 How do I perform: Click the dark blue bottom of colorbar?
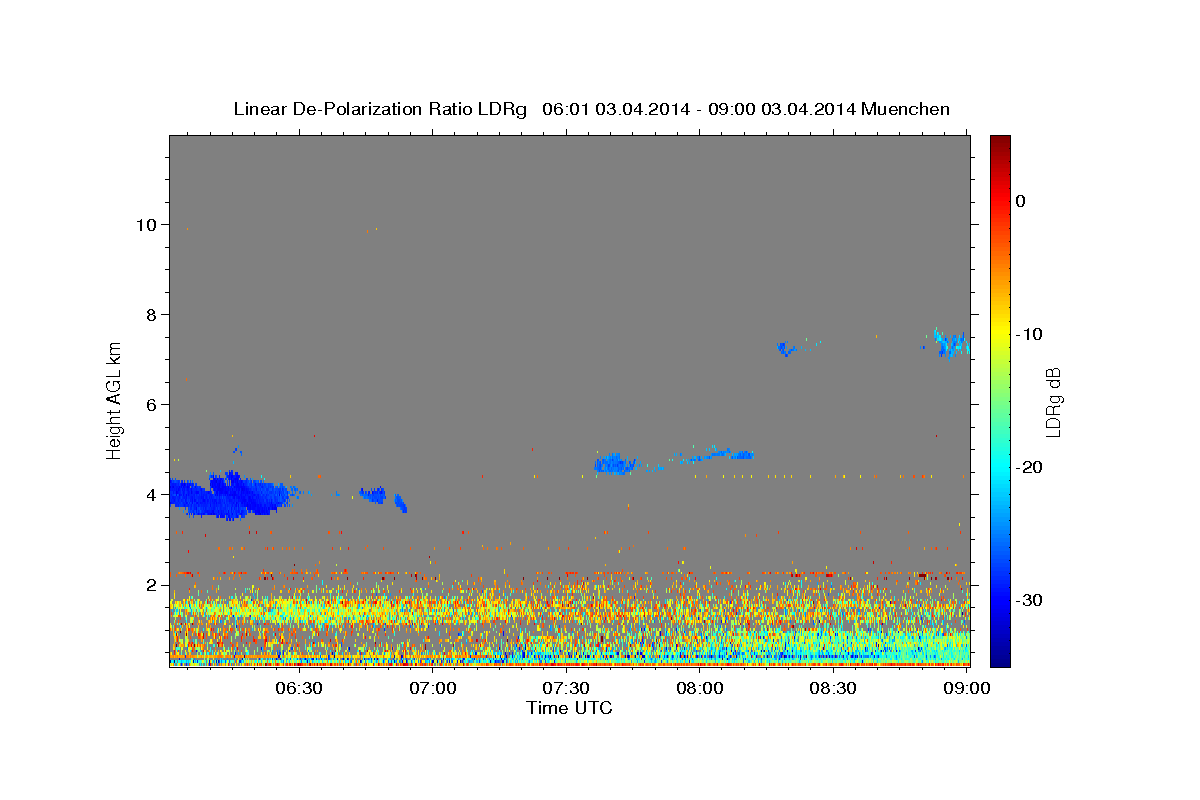pos(1000,655)
